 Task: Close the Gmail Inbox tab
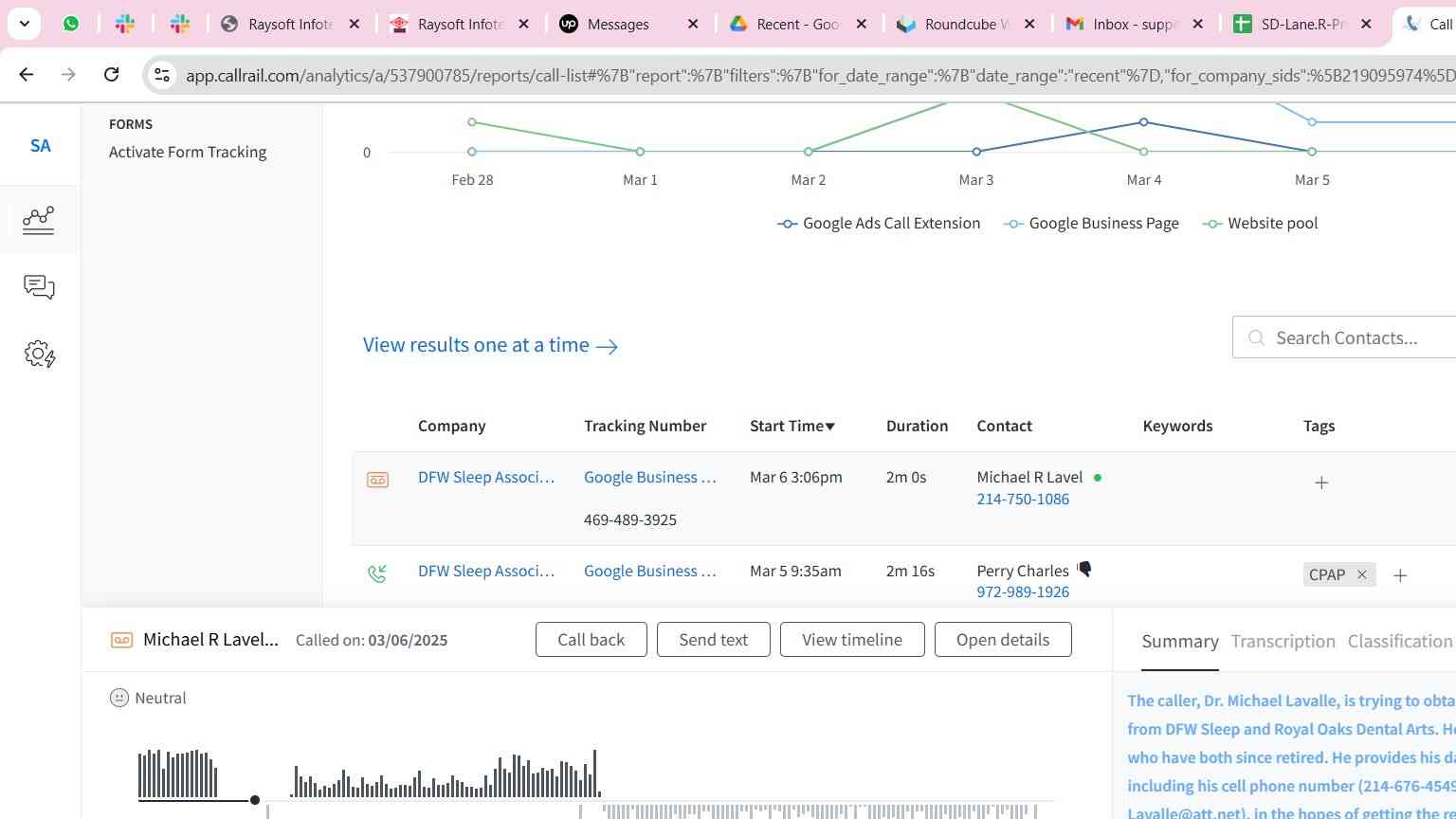click(x=1198, y=24)
